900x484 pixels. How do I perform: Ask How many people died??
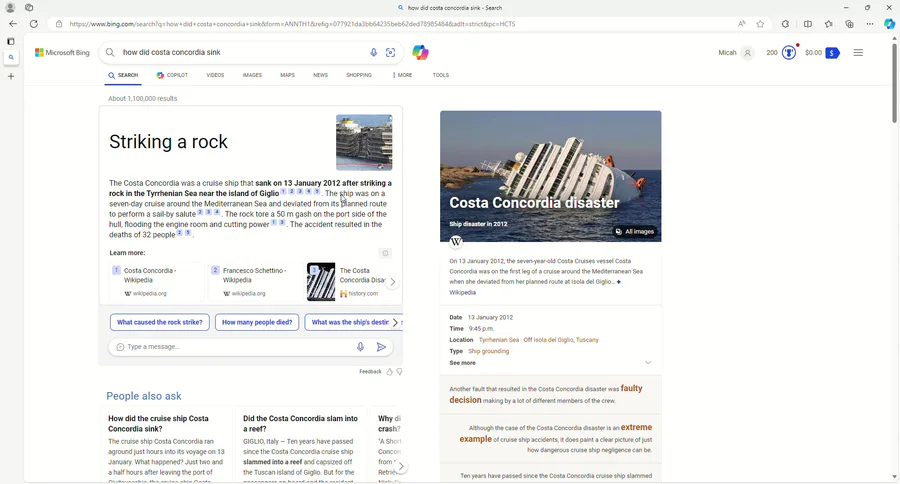[257, 322]
